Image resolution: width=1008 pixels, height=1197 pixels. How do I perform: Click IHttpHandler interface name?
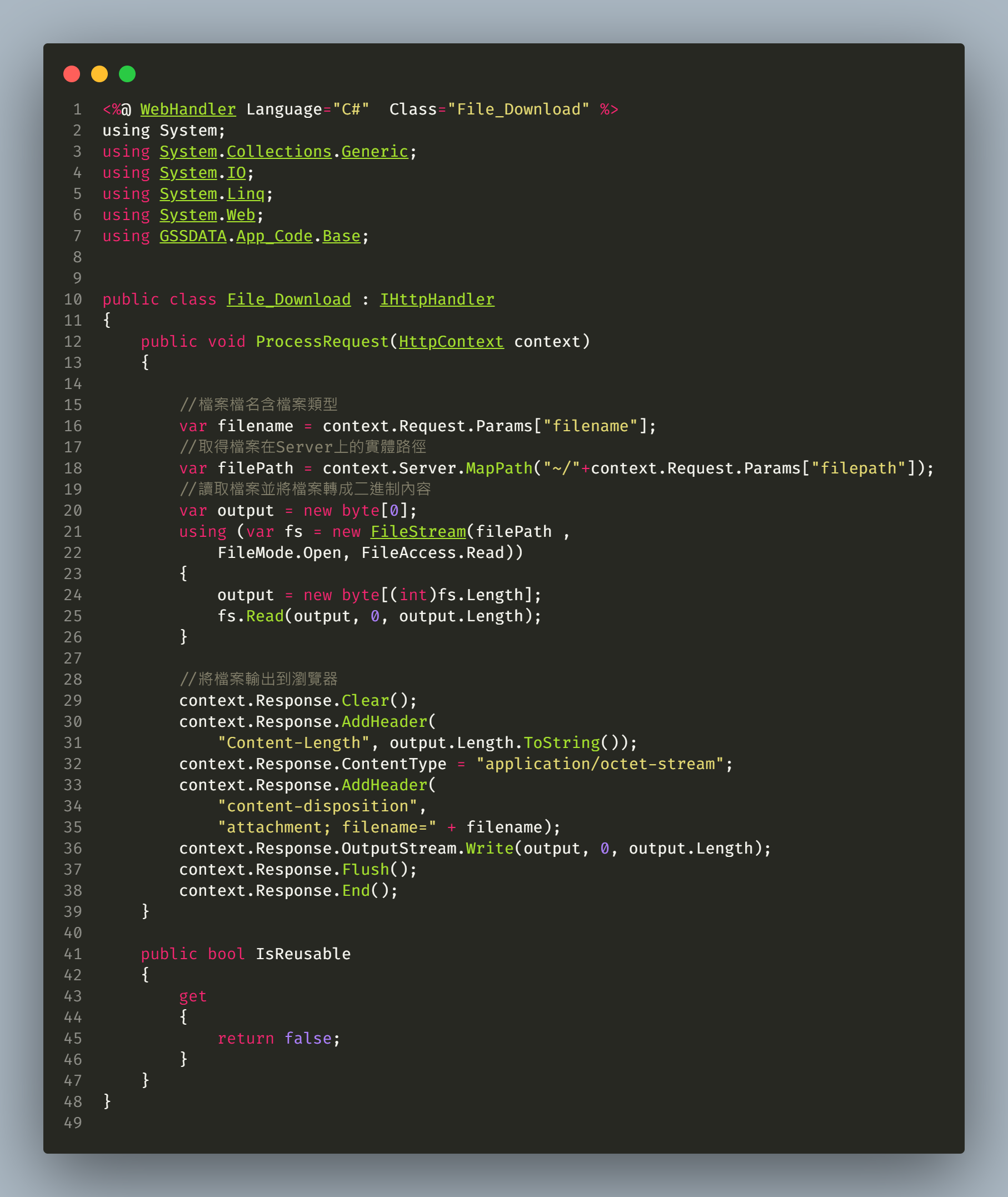coord(437,300)
